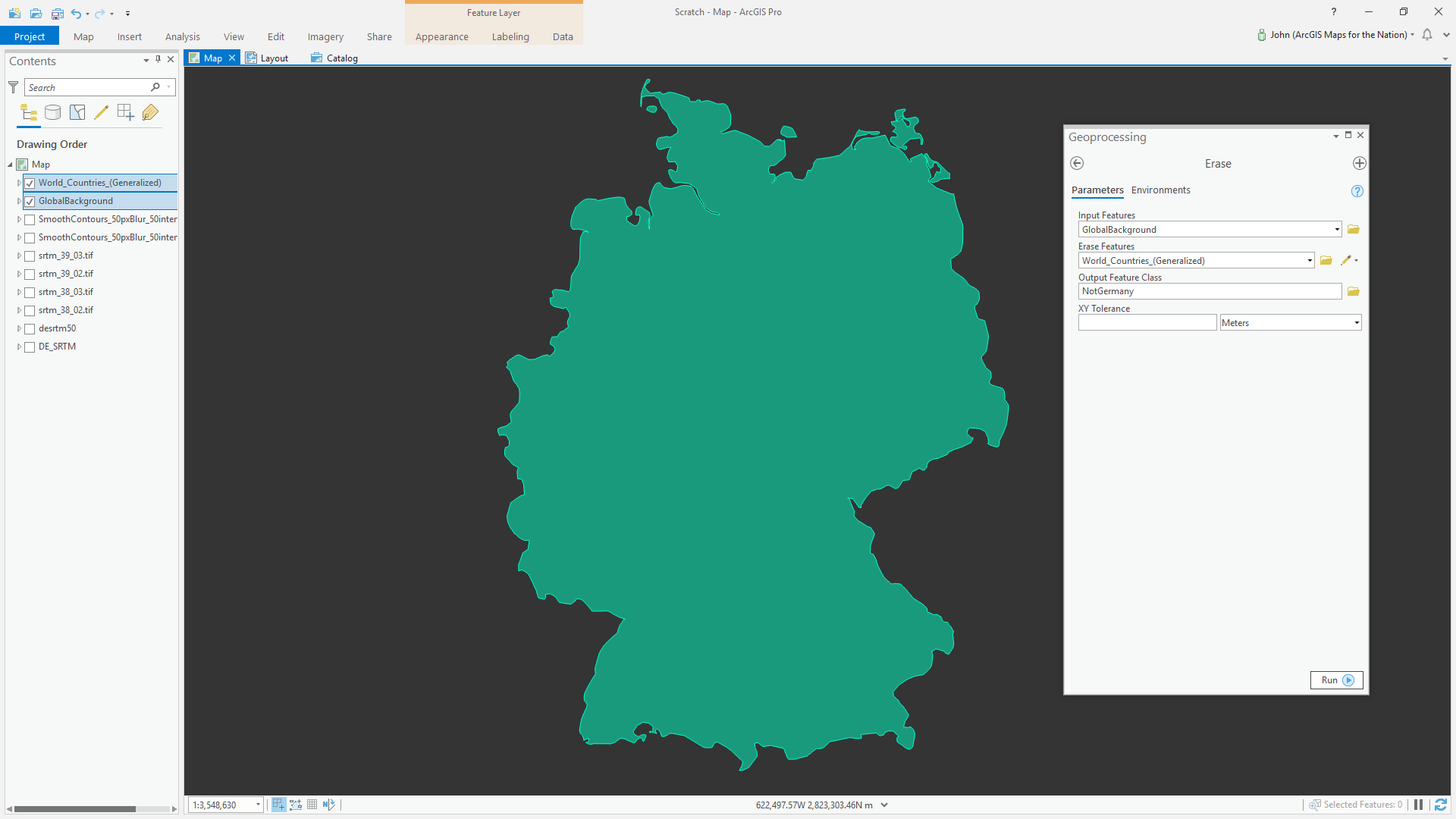Click List By Data Source icon
Screen dimensions: 1456x819
[53, 113]
